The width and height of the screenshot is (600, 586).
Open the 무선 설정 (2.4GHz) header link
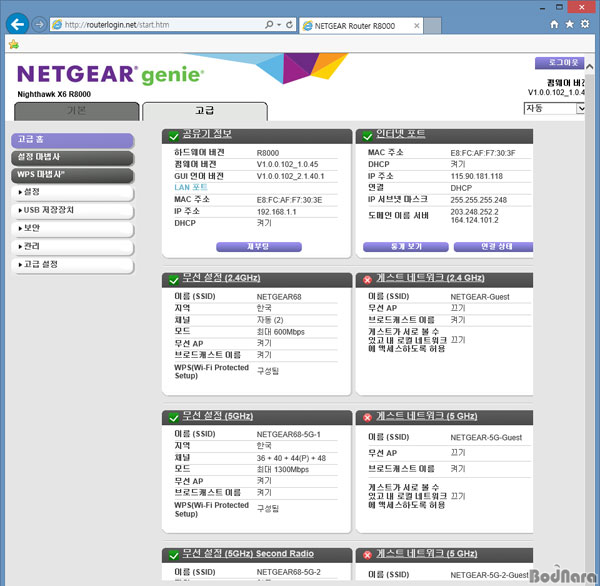221,278
